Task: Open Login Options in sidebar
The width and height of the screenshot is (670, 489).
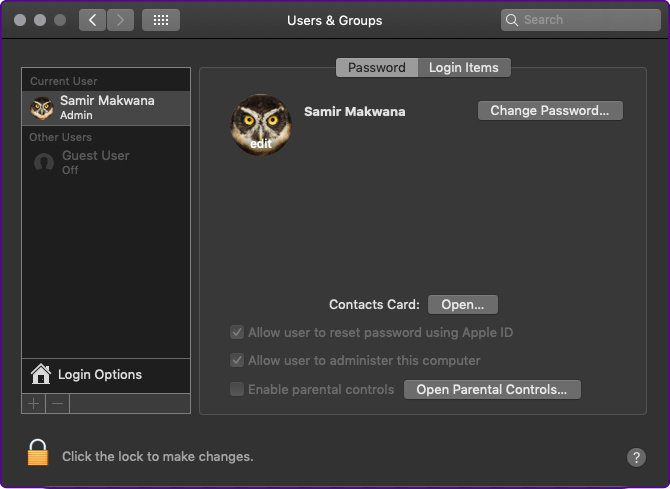Action: [x=106, y=375]
